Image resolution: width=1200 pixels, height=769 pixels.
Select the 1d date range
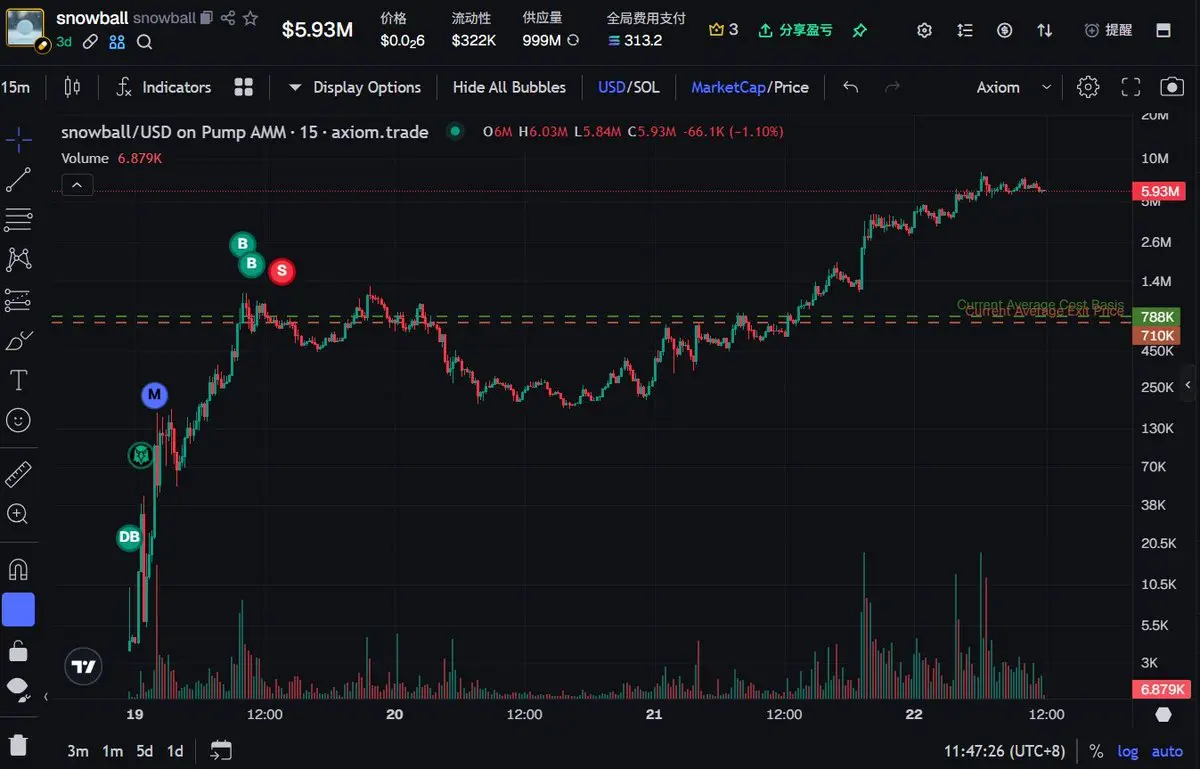click(x=175, y=751)
